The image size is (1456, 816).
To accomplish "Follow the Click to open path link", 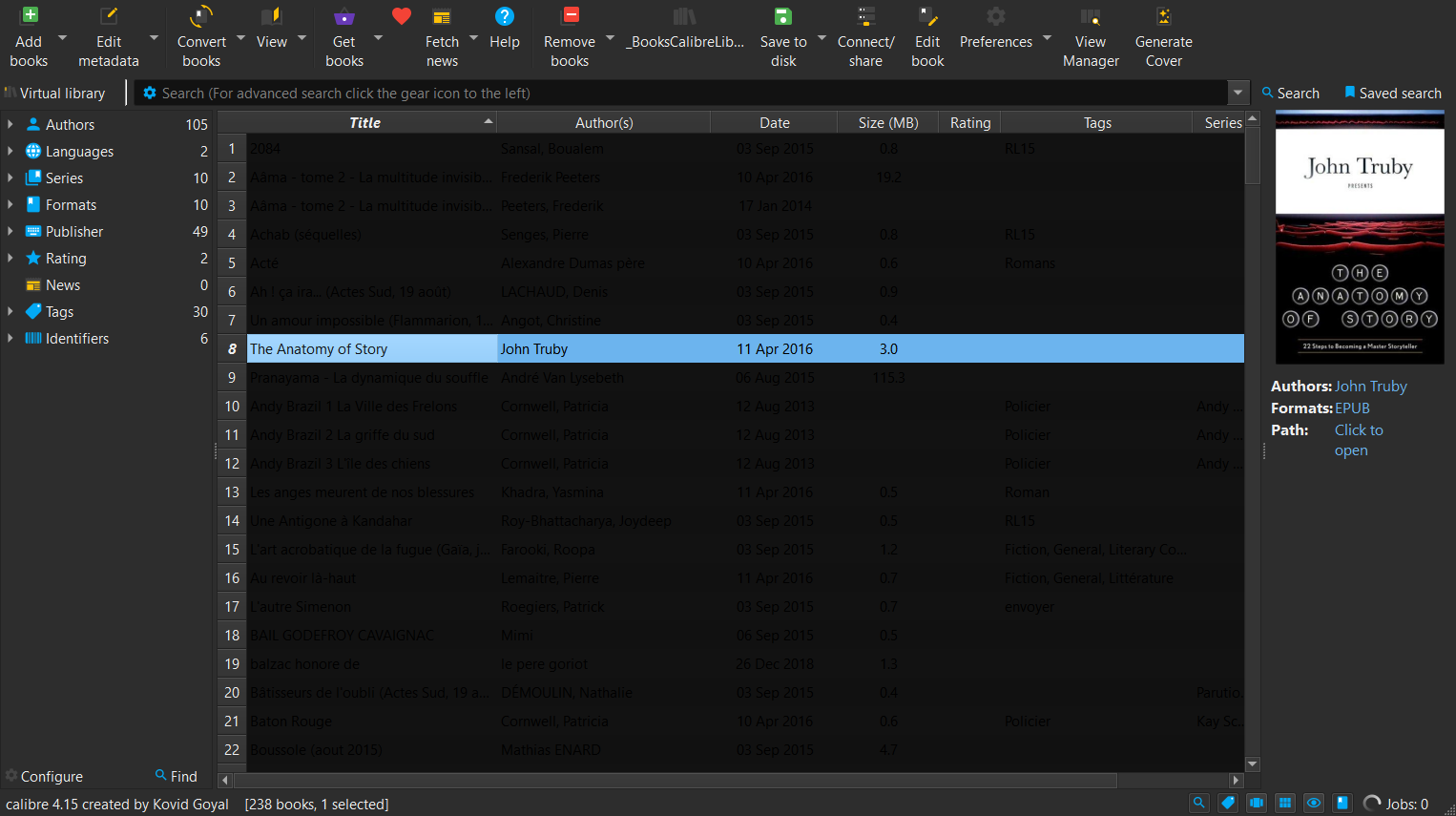I will click(x=1359, y=440).
